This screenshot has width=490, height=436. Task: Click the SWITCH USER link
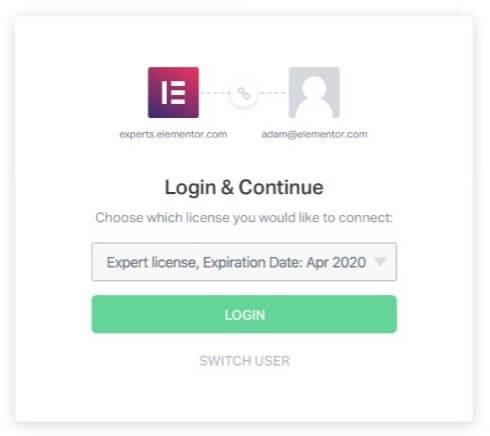click(244, 361)
